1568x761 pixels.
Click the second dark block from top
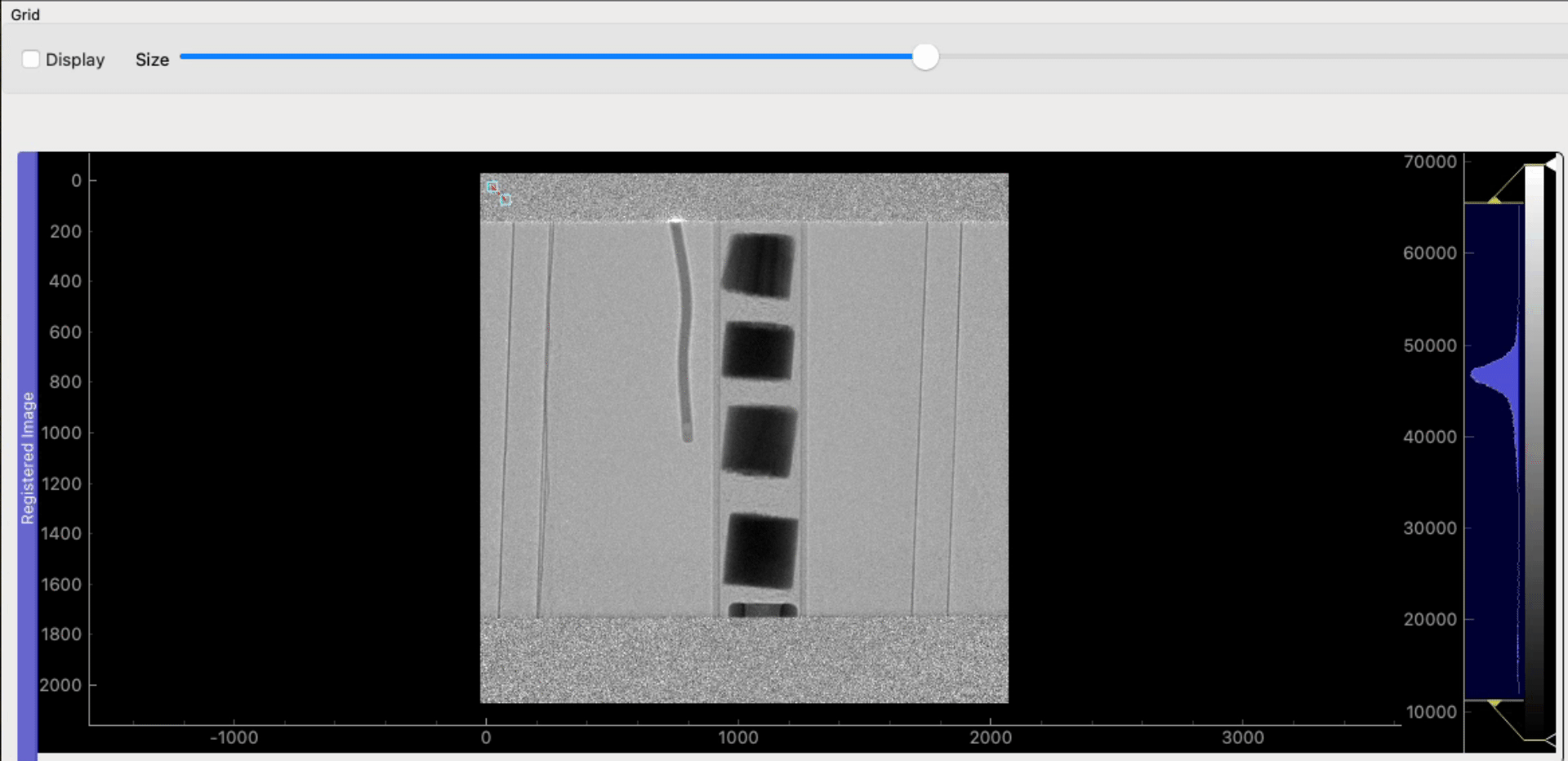point(759,351)
